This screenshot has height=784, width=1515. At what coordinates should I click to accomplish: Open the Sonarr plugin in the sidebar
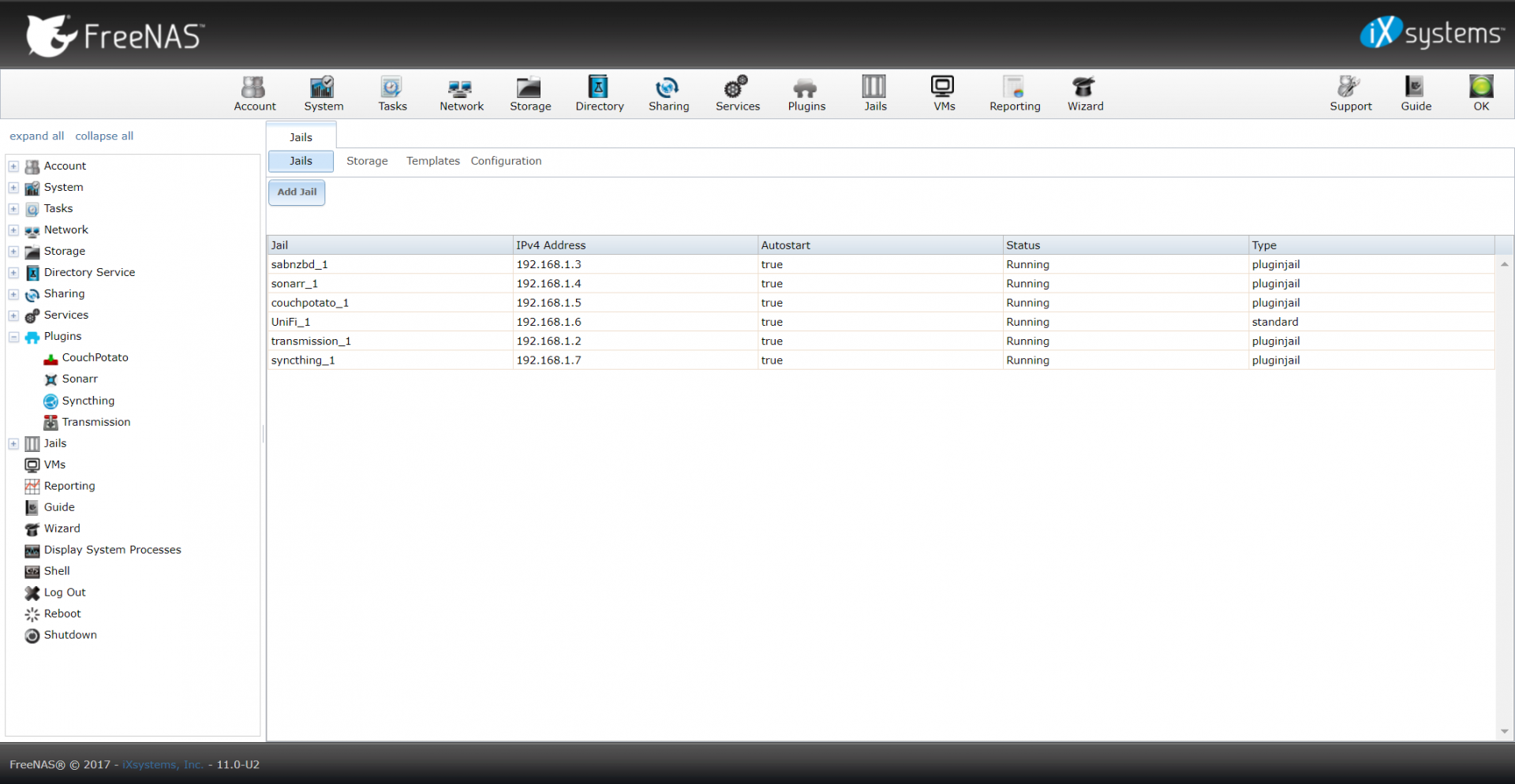(x=80, y=379)
